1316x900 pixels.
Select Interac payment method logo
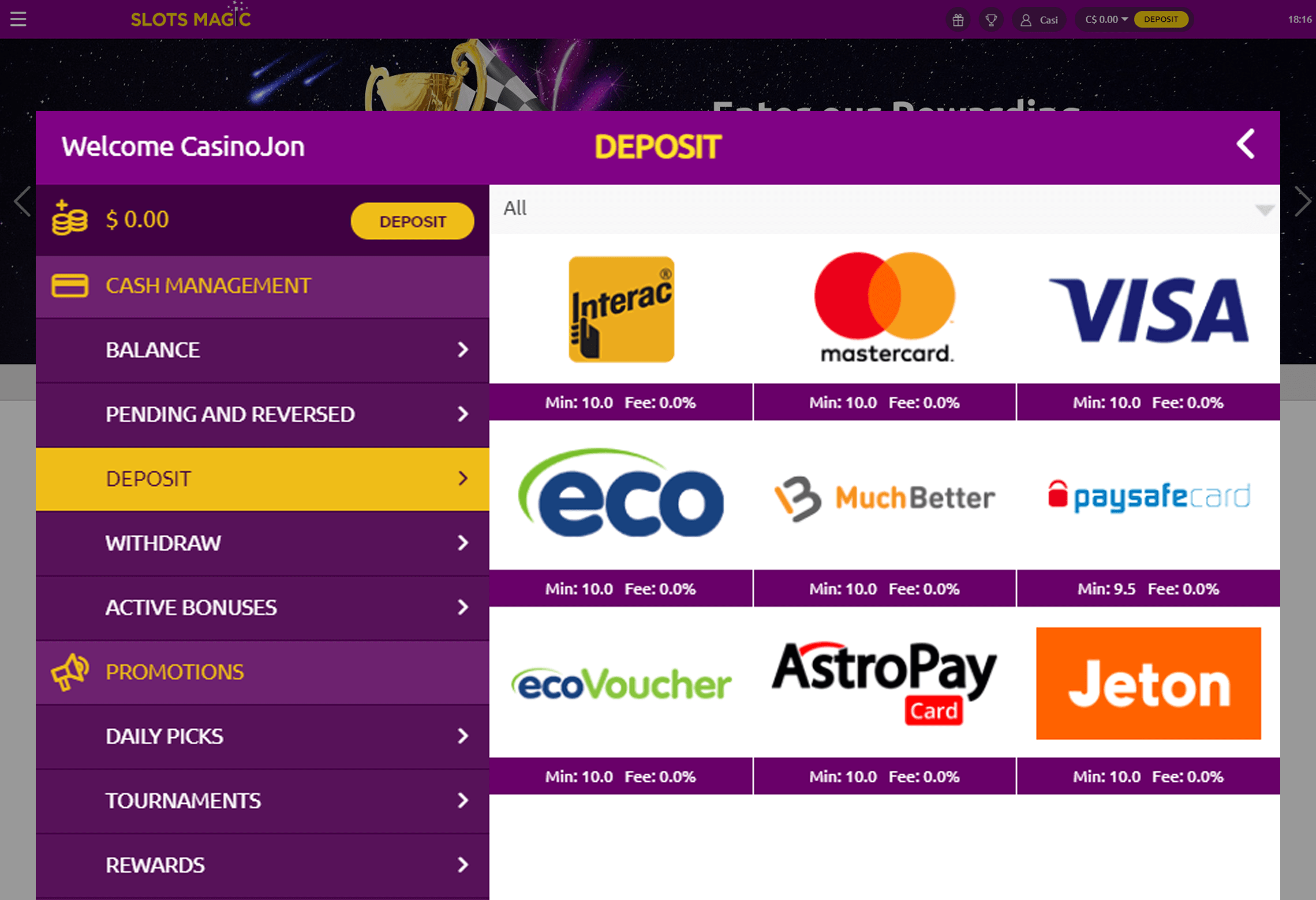[x=621, y=309]
